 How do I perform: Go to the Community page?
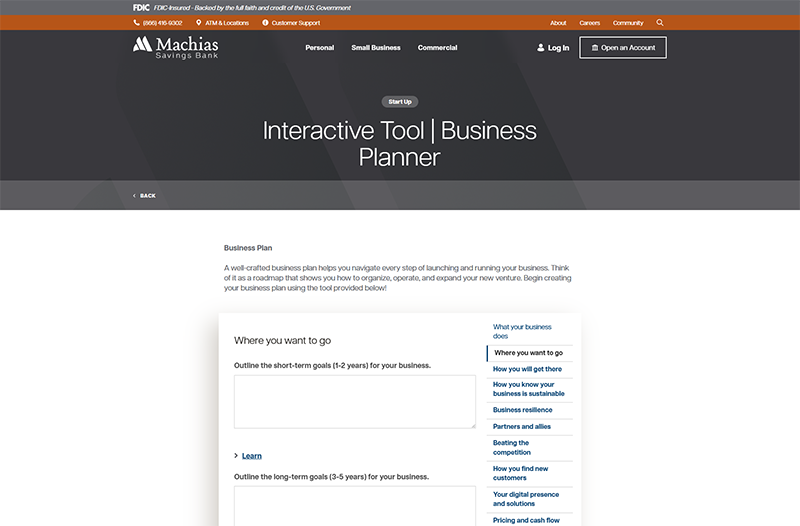pos(628,23)
